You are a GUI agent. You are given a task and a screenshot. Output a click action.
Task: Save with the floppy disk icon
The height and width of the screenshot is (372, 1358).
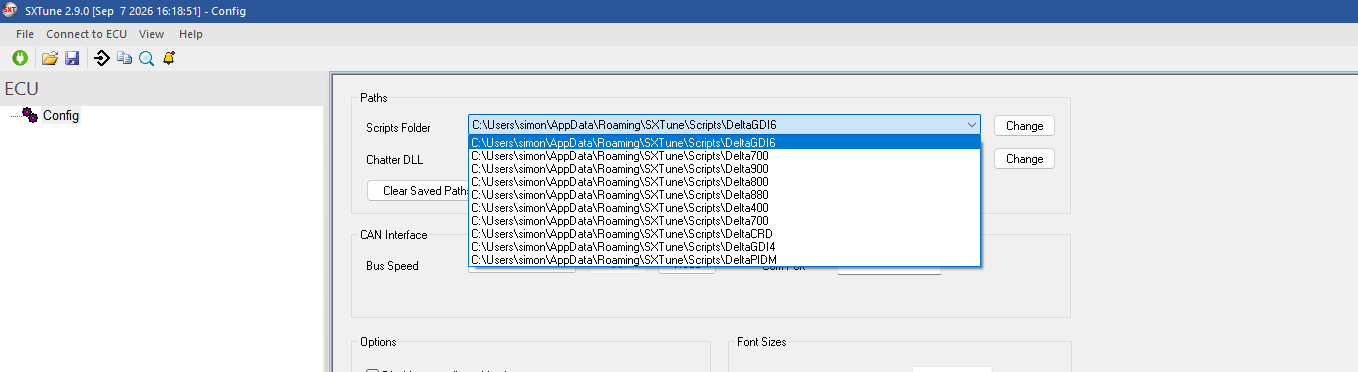72,59
